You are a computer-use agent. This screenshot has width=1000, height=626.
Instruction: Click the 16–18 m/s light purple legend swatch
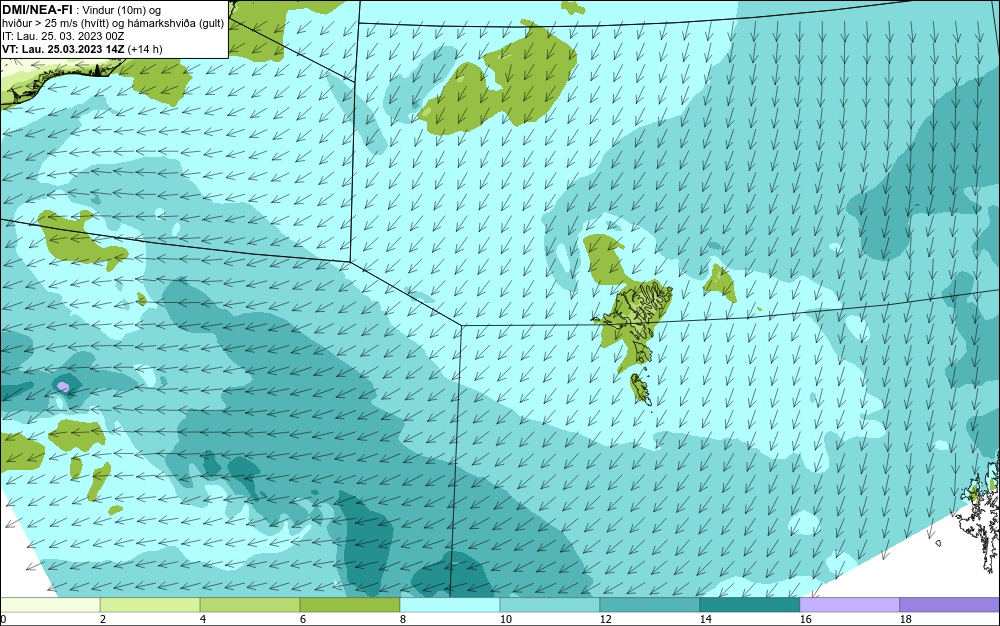pos(849,604)
